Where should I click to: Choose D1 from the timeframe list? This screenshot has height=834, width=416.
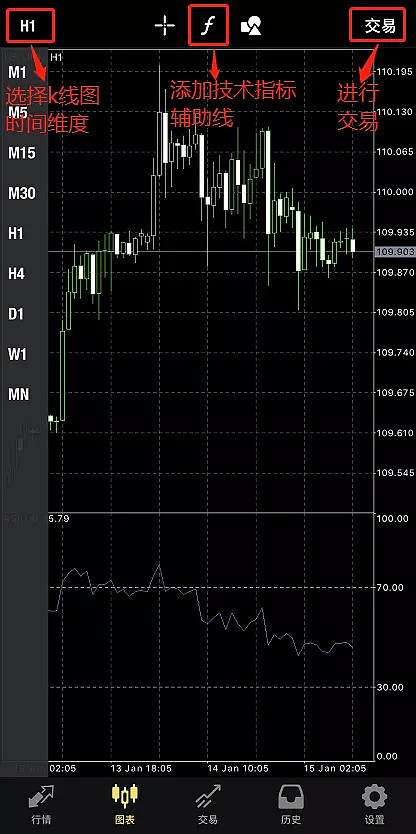(16, 314)
